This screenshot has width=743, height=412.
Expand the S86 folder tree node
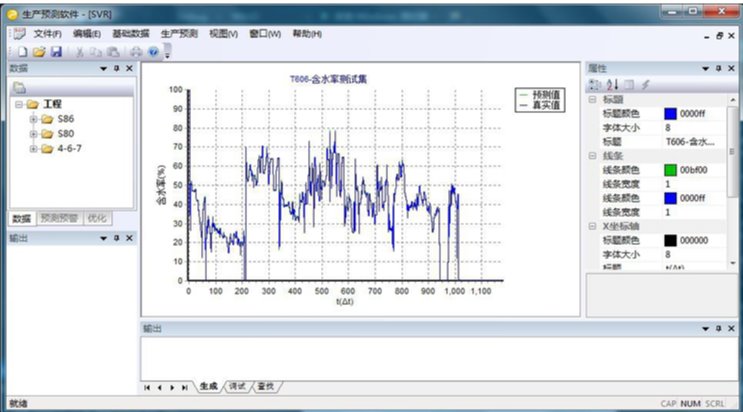point(33,119)
